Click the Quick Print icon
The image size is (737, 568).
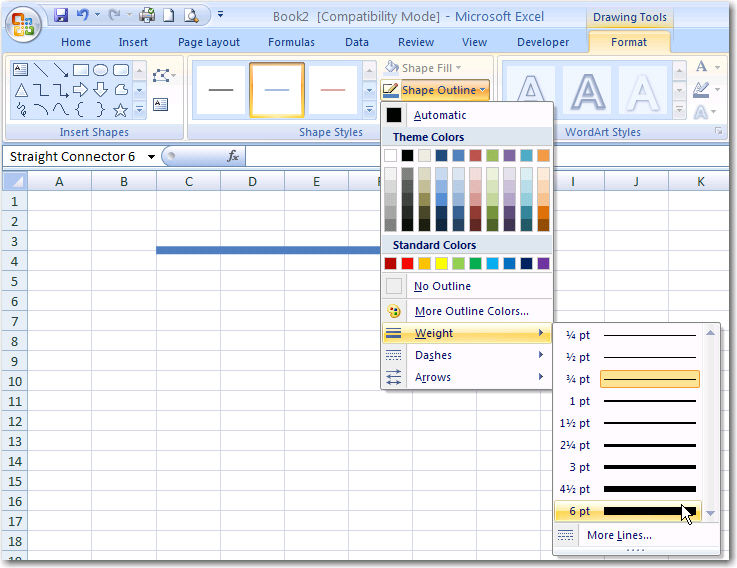click(147, 16)
